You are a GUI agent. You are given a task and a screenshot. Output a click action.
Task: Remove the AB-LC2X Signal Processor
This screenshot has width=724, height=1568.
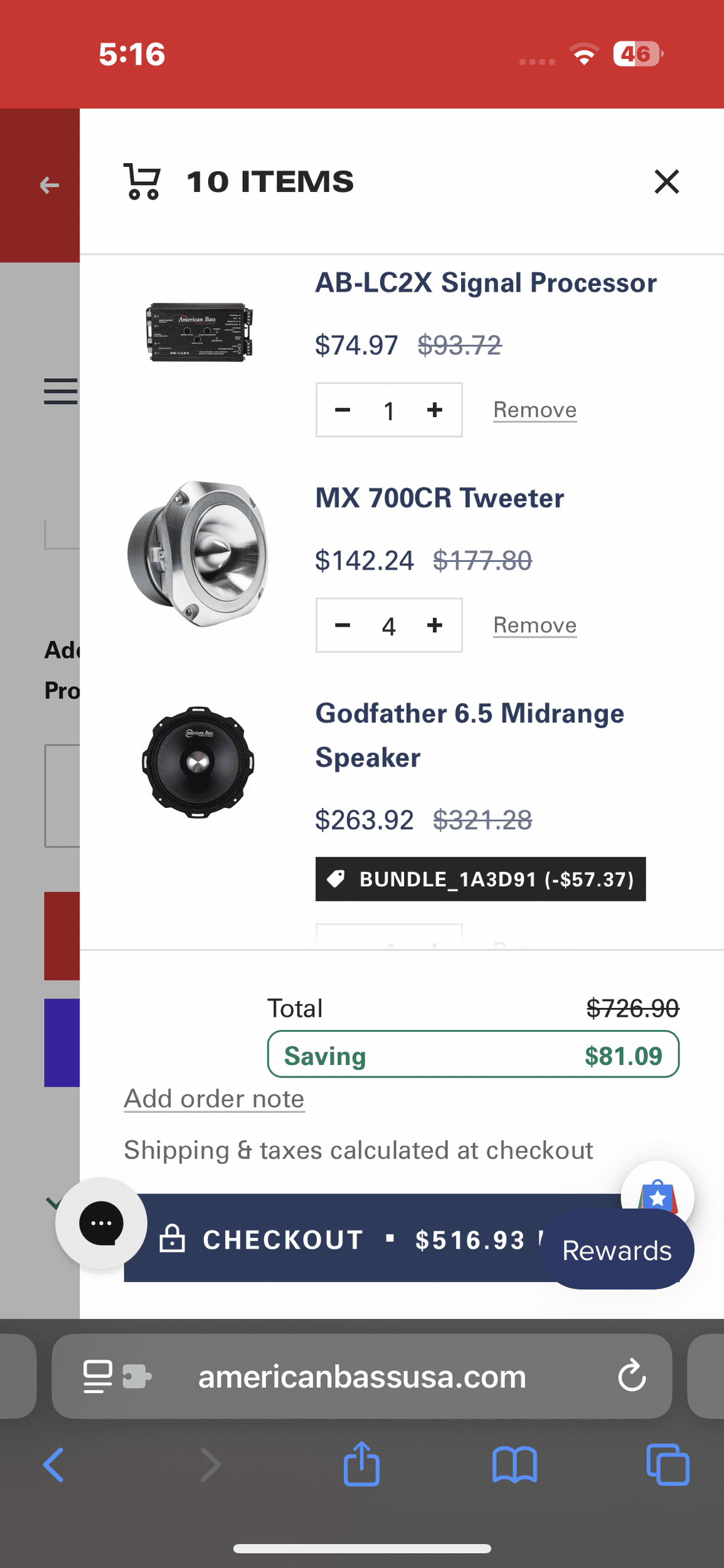click(x=535, y=410)
